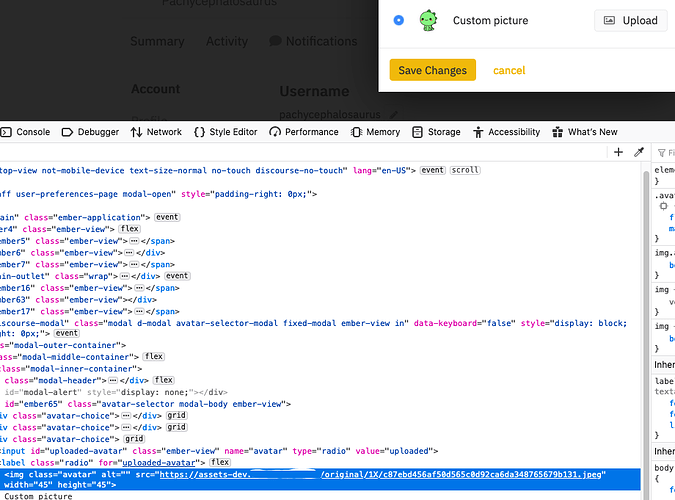Open the Summary profile tab

pyautogui.click(x=157, y=41)
